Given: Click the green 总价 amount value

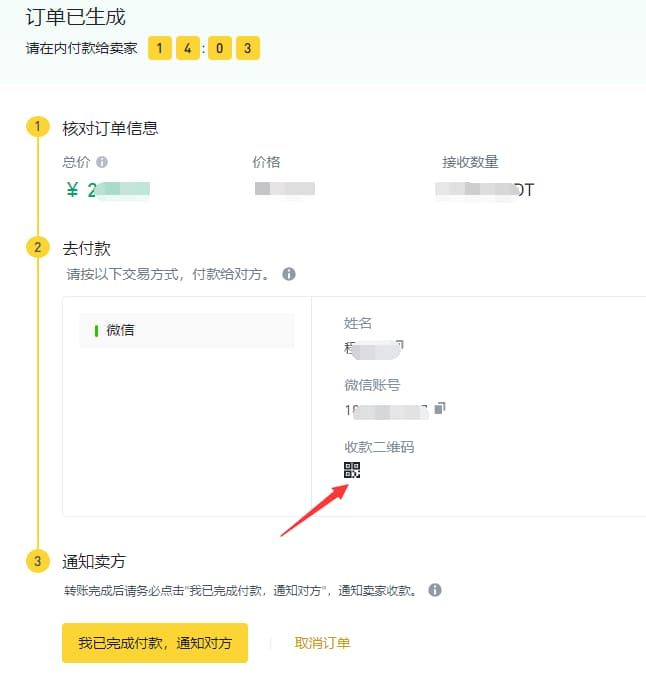Looking at the screenshot, I should [x=108, y=190].
